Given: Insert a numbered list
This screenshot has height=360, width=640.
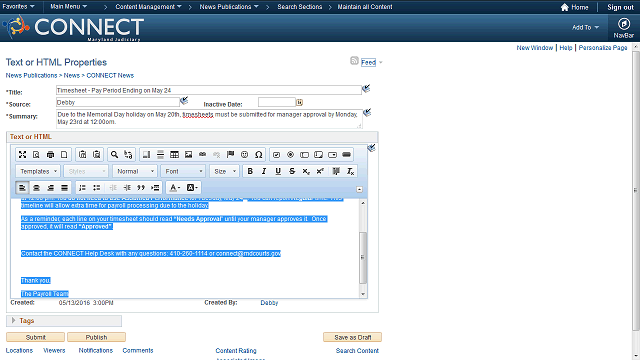Looking at the screenshot, I should (x=82, y=188).
